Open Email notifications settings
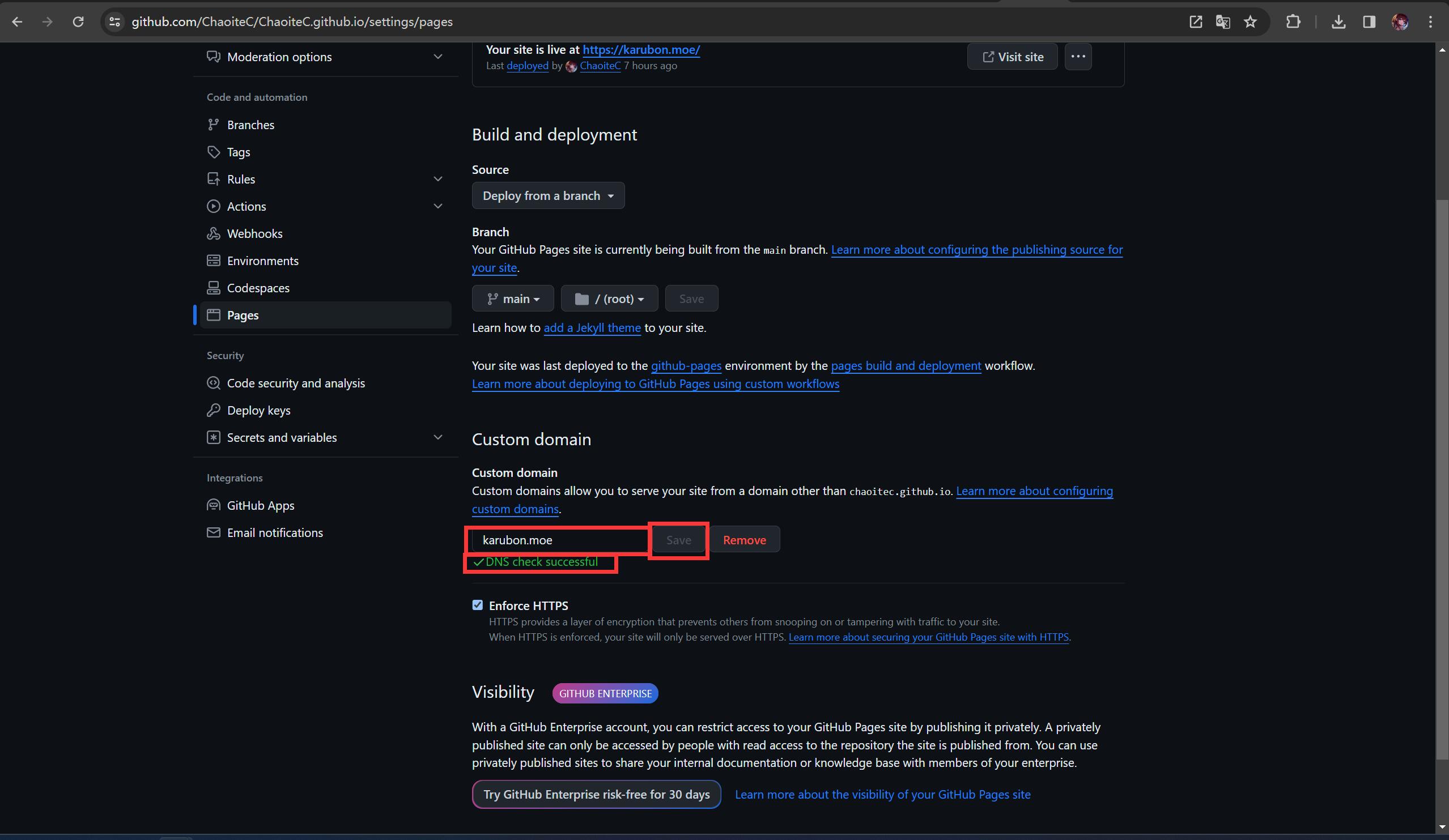Viewport: 1449px width, 840px height. 275,532
